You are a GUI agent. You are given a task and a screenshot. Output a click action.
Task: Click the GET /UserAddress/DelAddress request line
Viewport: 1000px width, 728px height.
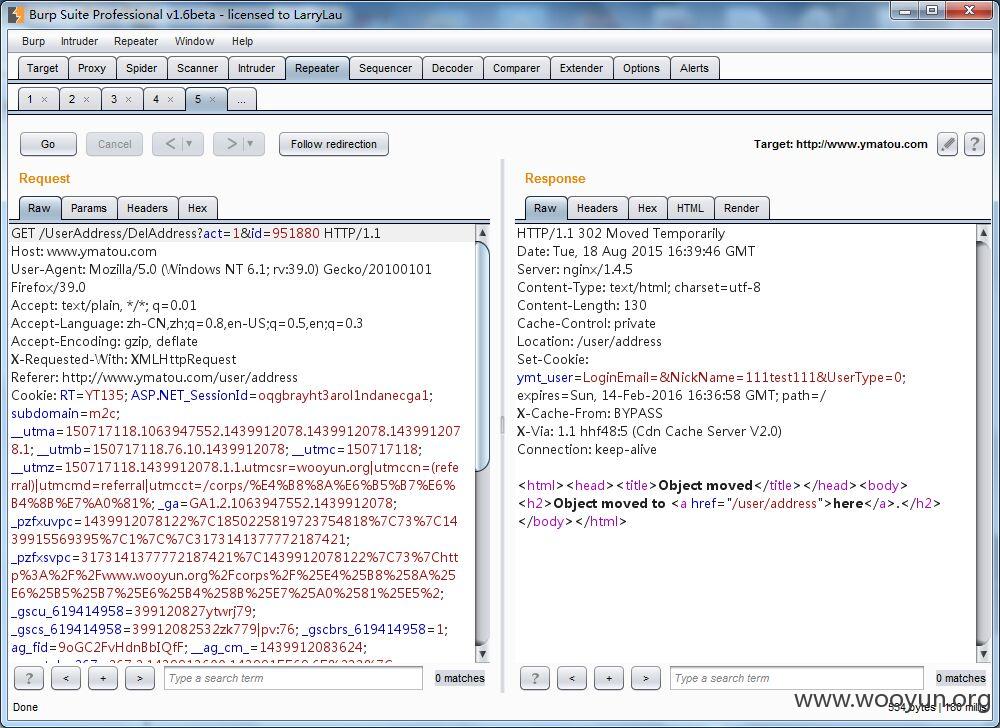point(196,233)
